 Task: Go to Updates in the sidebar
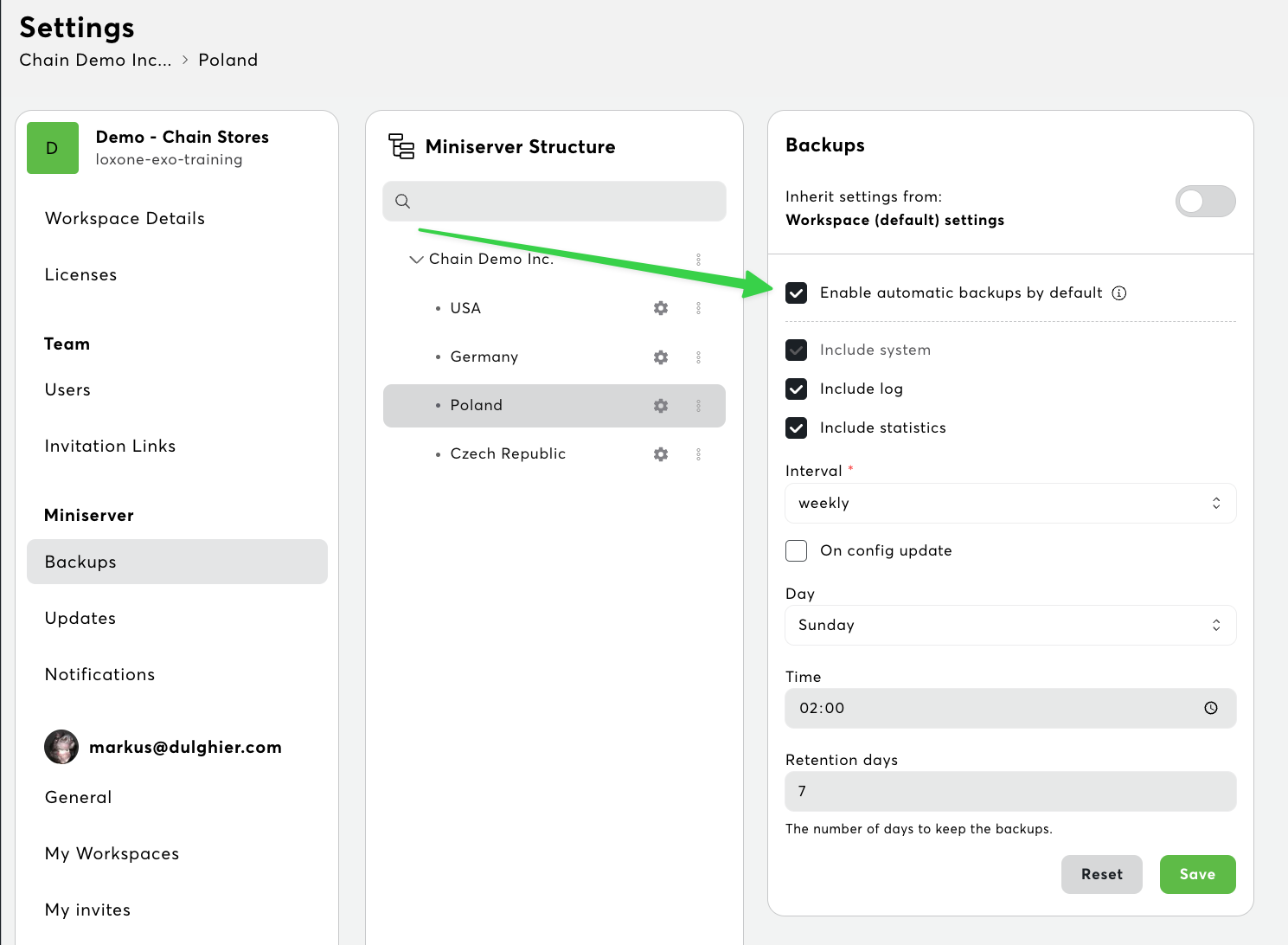click(x=80, y=618)
